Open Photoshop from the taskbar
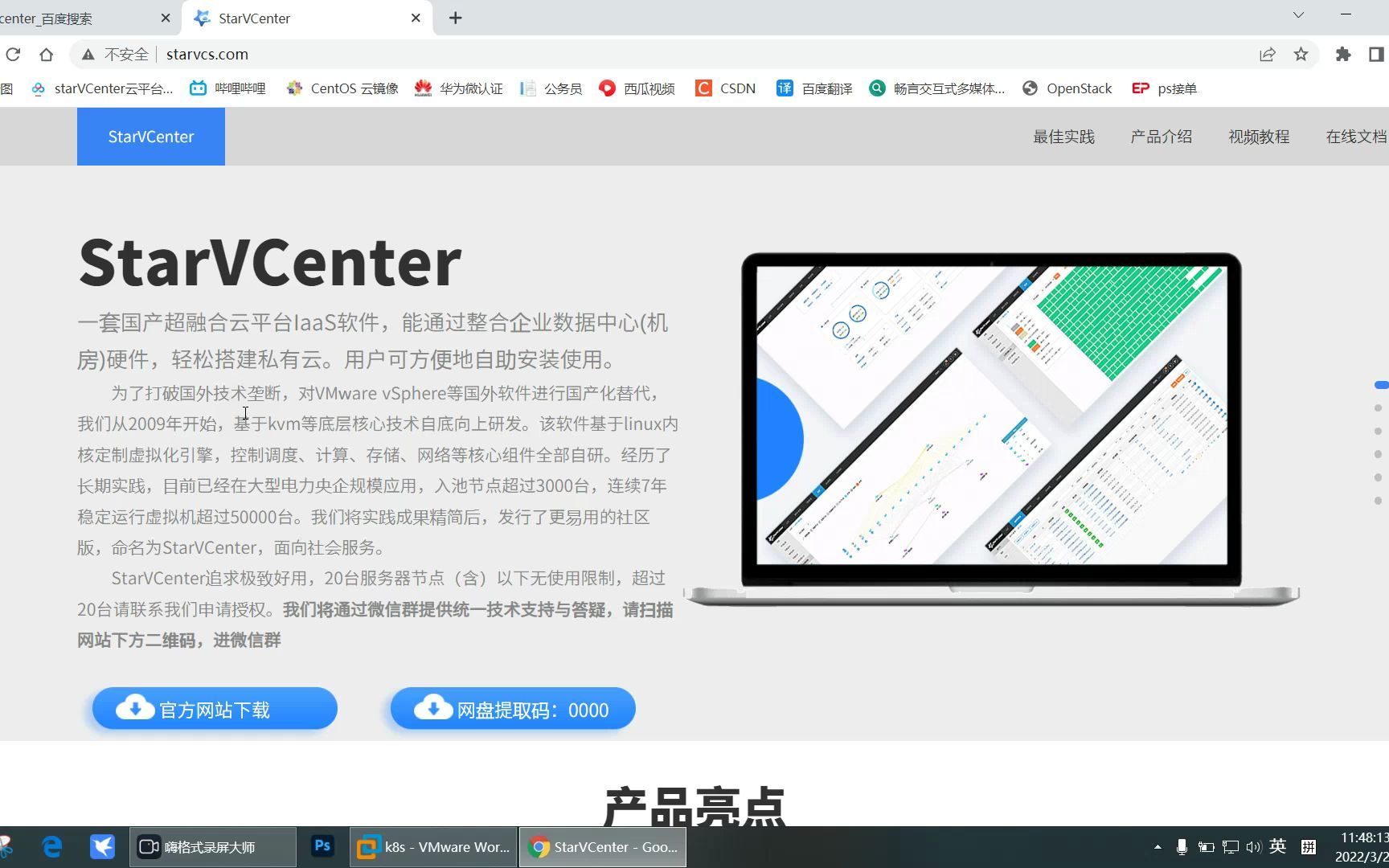This screenshot has height=868, width=1389. 322,846
